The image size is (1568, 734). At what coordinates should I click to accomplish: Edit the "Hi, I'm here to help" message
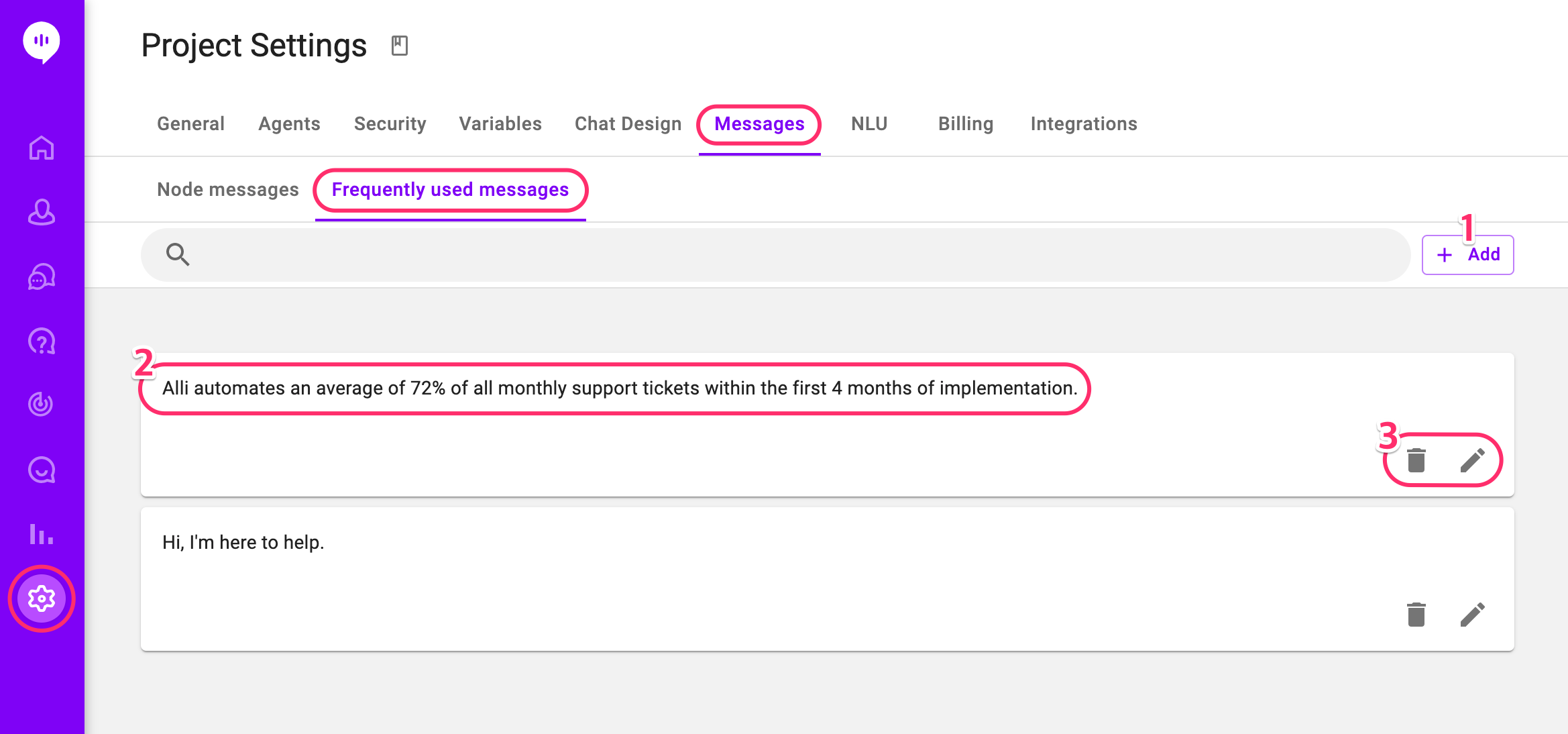click(1473, 615)
